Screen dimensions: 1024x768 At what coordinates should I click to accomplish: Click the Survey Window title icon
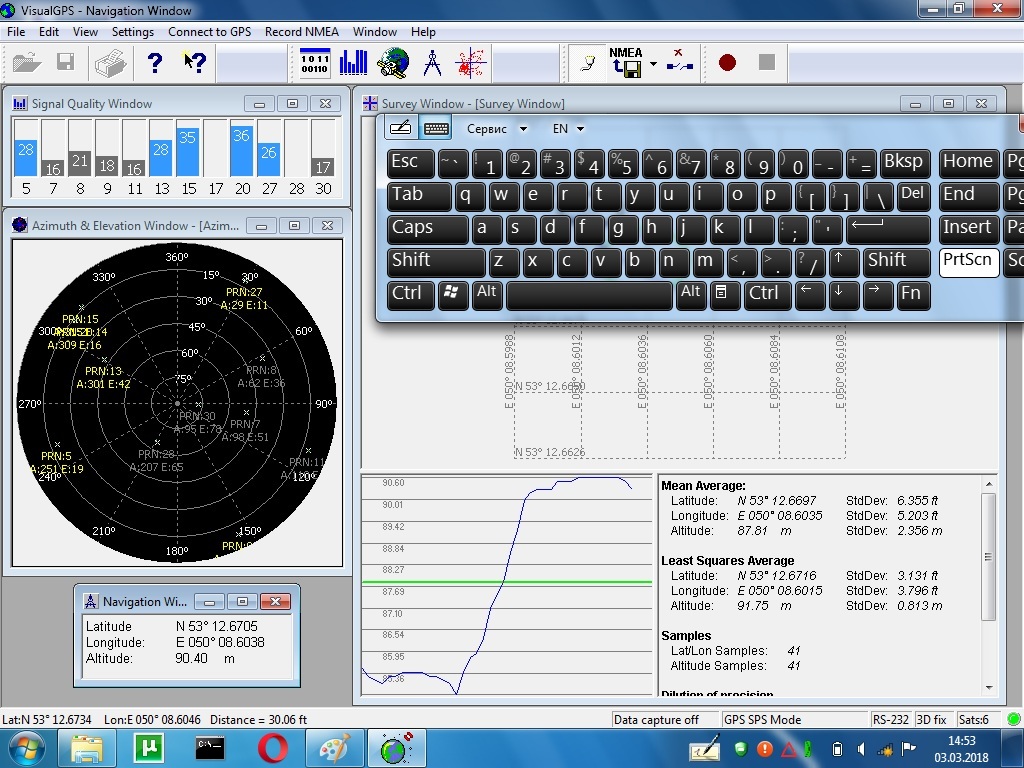point(370,103)
